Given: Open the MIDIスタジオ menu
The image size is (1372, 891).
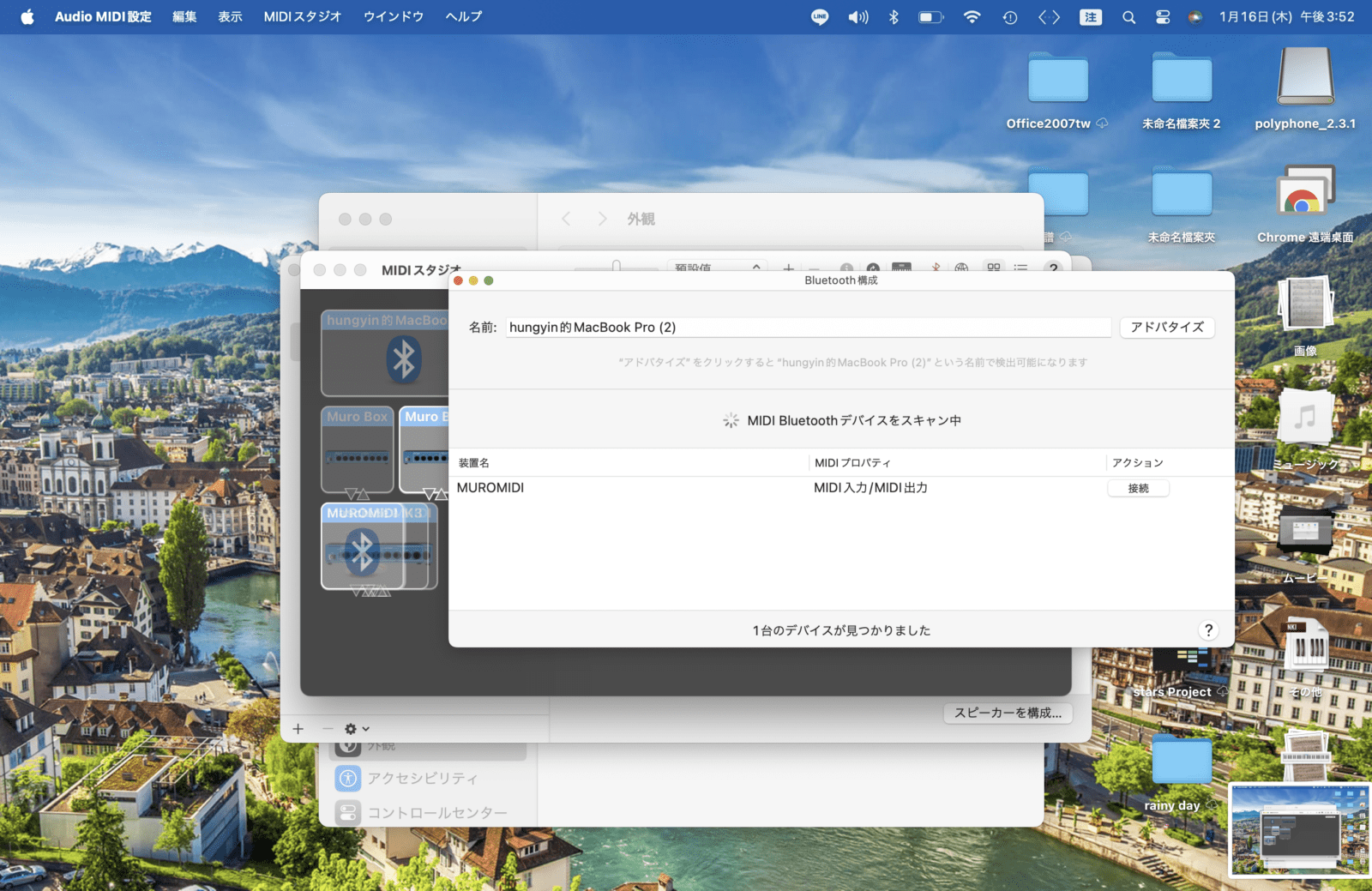Looking at the screenshot, I should 302,16.
